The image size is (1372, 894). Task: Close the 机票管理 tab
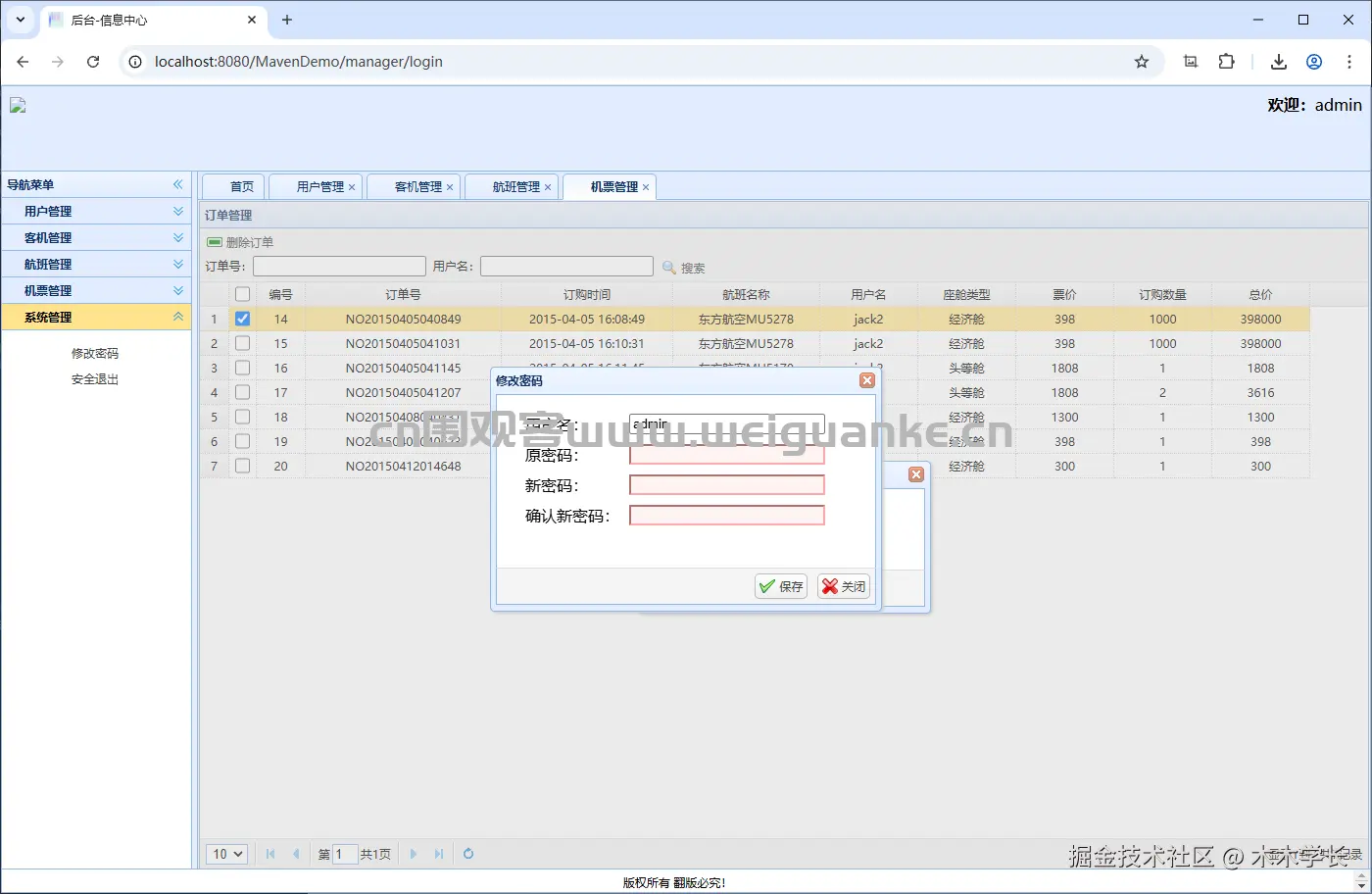coord(646,187)
